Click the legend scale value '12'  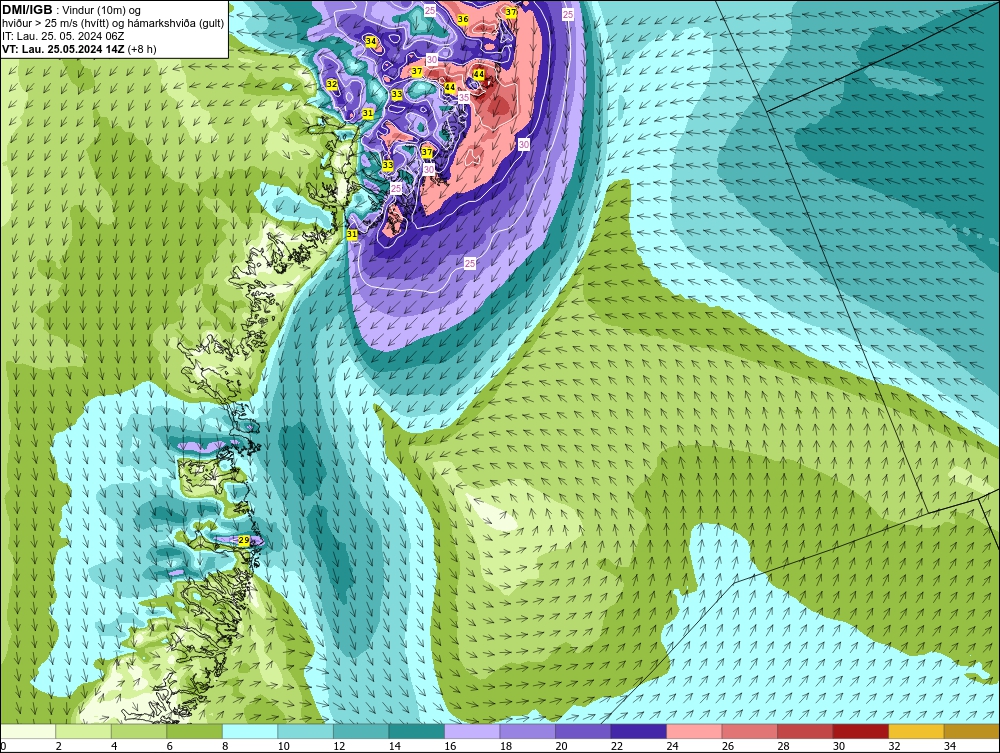339,746
